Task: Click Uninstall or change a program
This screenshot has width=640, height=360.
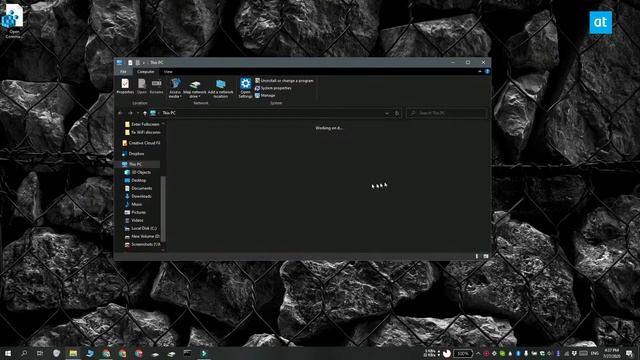Action: (x=284, y=81)
